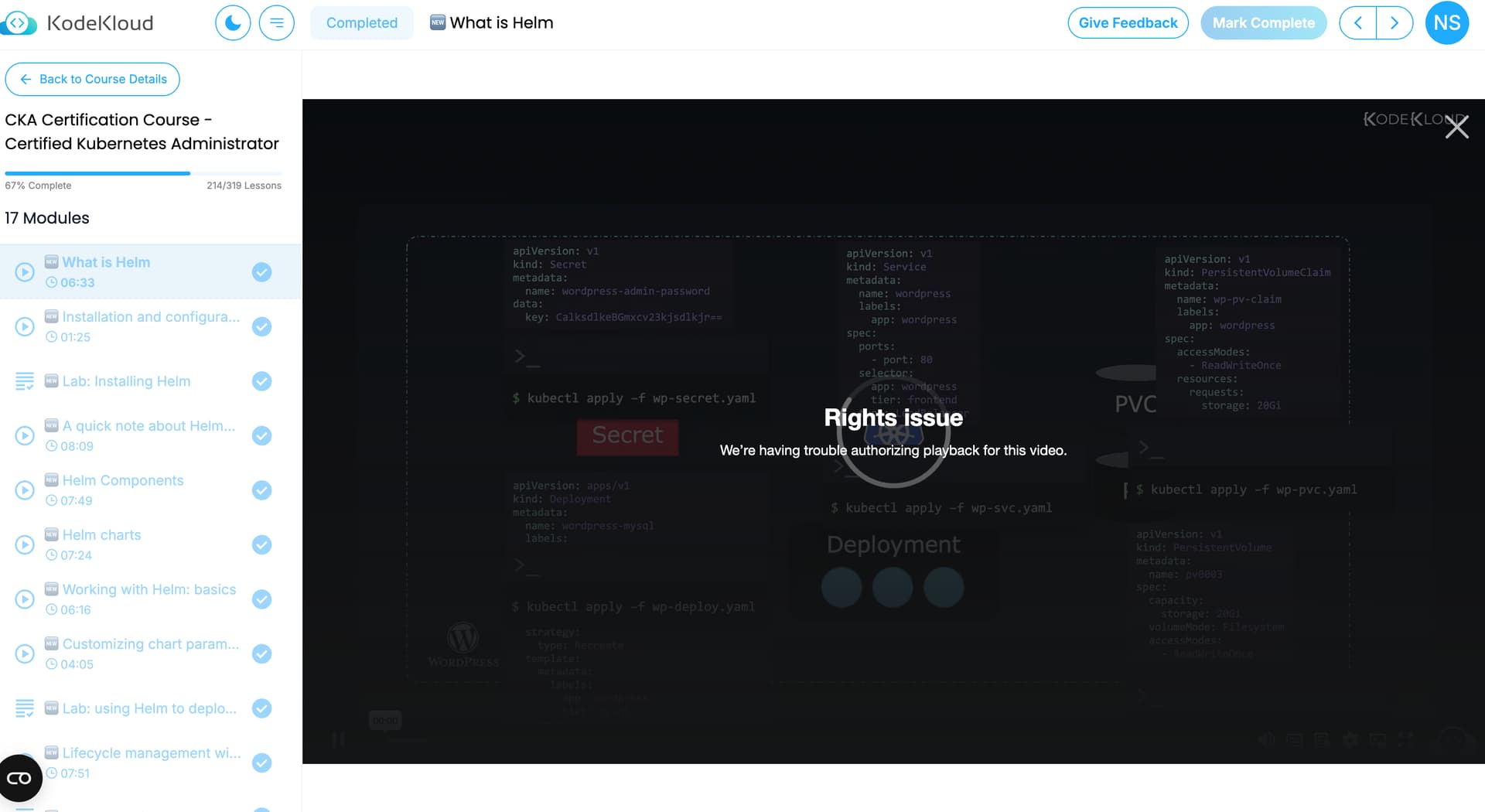This screenshot has height=812, width=1485.
Task: Click the course progress bar
Action: click(x=144, y=173)
